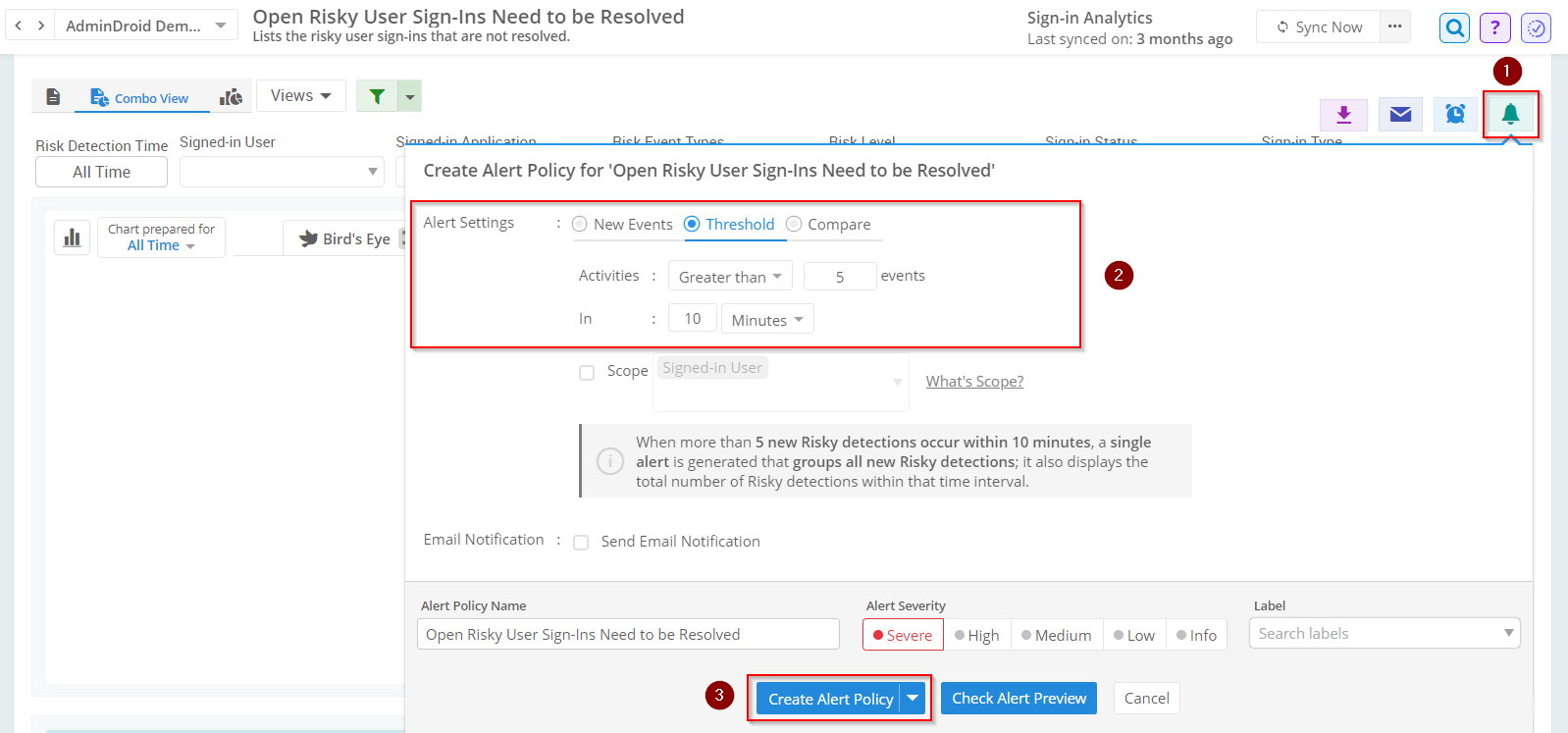
Task: Open the search magnifier icon
Action: coord(1454,27)
